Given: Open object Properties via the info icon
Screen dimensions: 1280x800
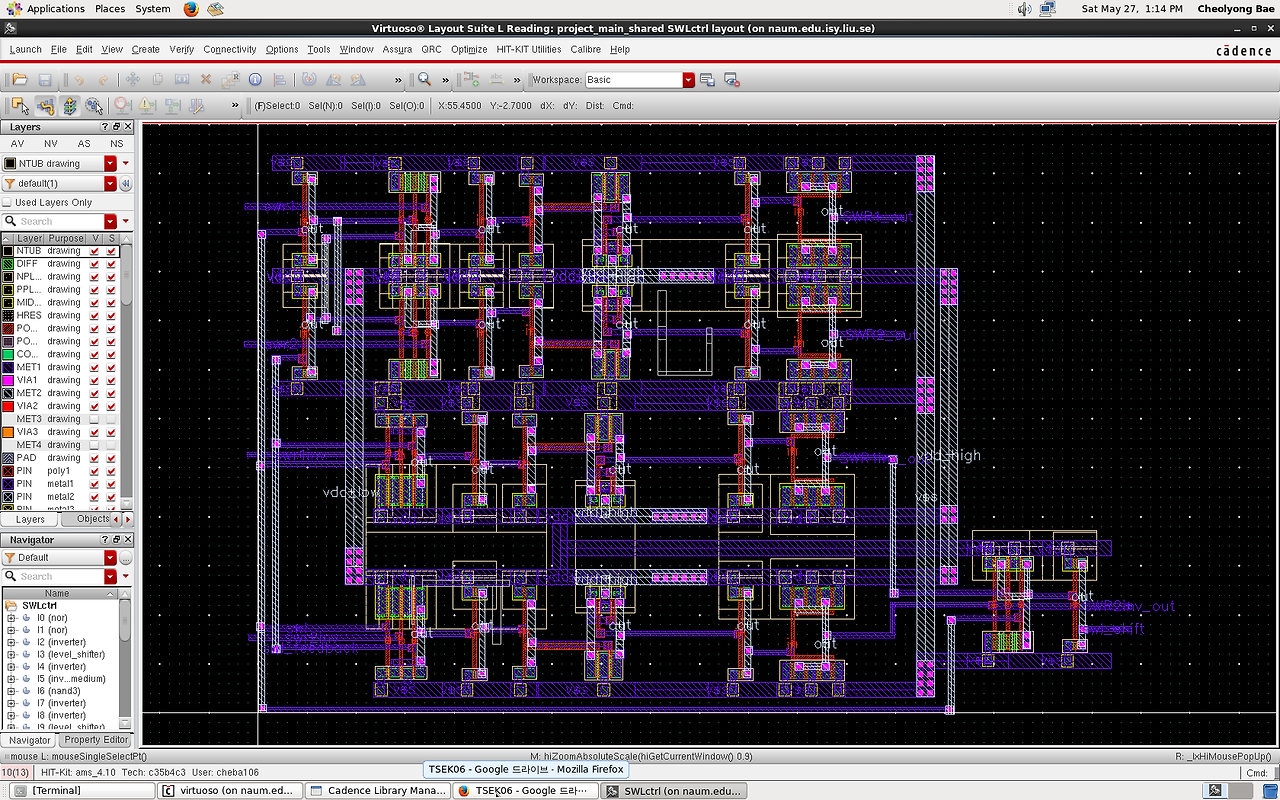Looking at the screenshot, I should (x=255, y=79).
